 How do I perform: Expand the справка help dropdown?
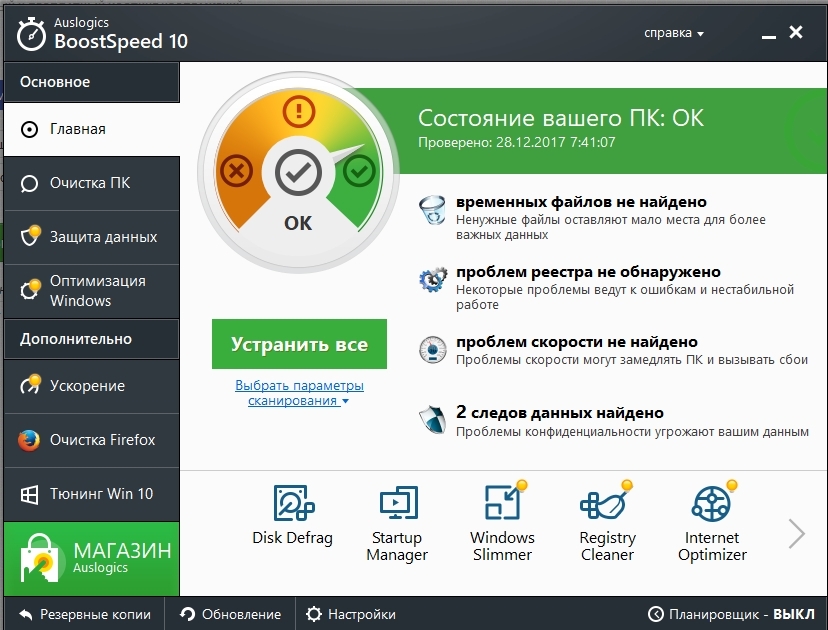pos(674,33)
